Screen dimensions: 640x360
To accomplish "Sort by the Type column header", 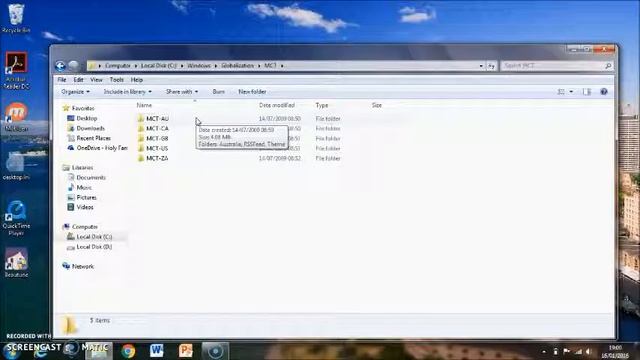I will coord(322,105).
